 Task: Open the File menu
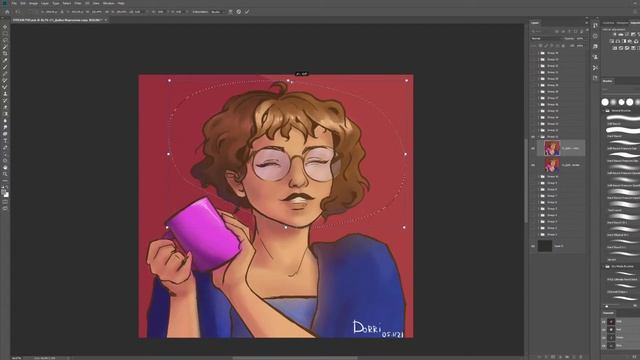[x=14, y=3]
